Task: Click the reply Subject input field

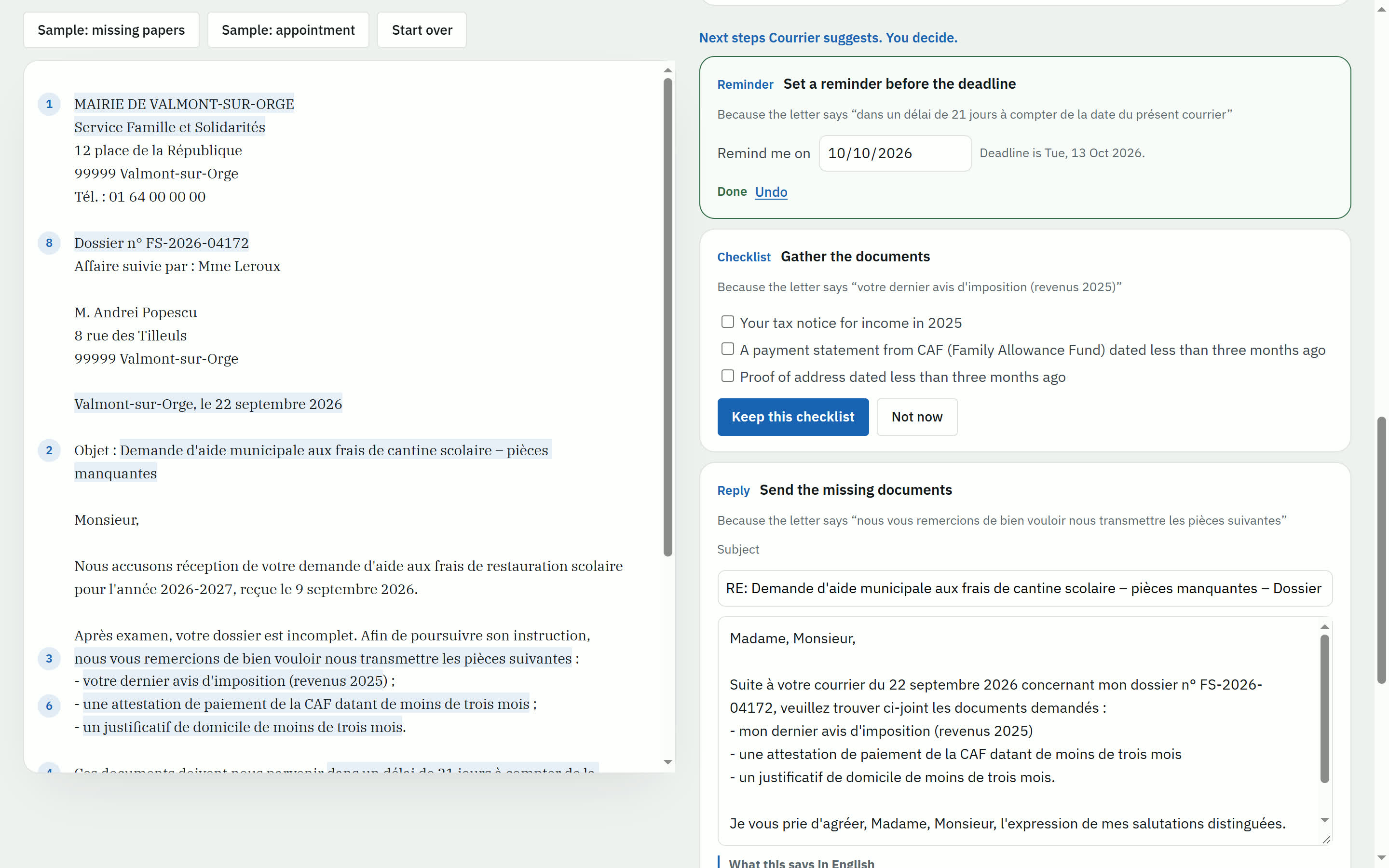Action: [1024, 588]
